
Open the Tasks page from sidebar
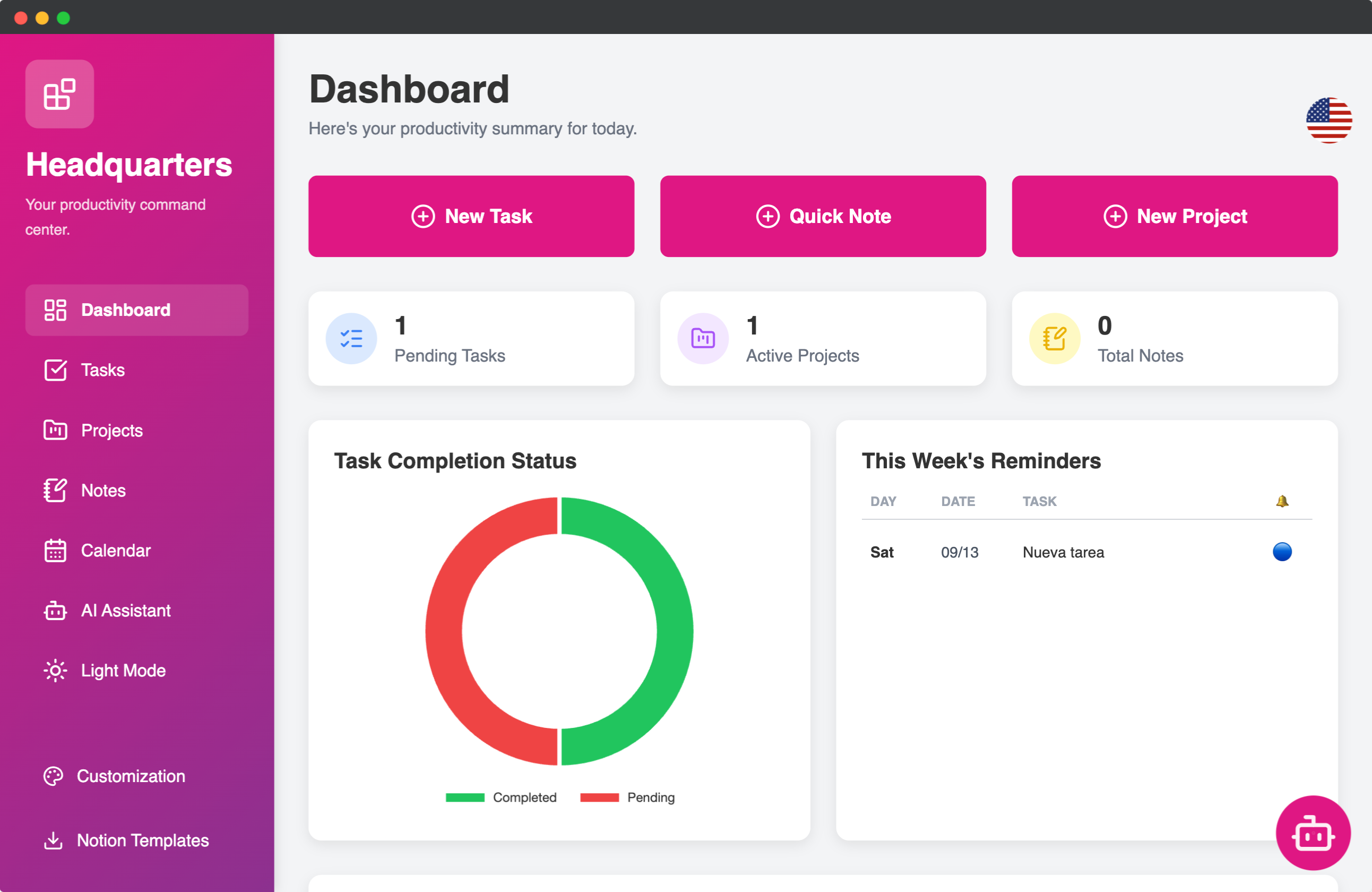102,370
